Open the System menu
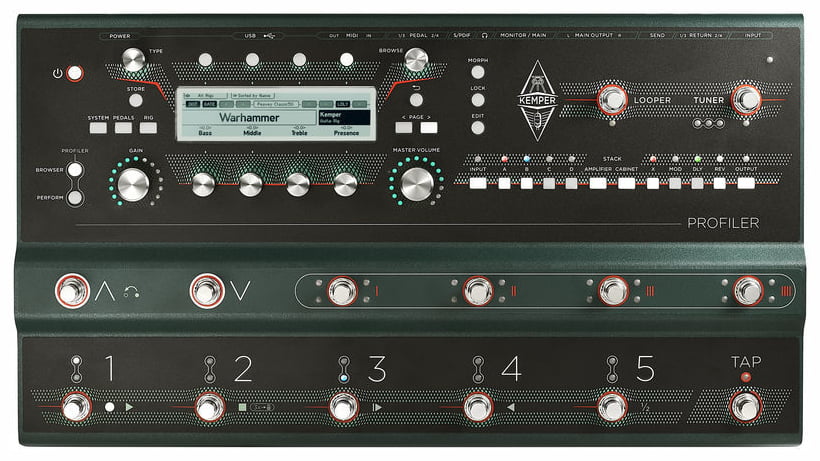This screenshot has width=820, height=461. (98, 128)
